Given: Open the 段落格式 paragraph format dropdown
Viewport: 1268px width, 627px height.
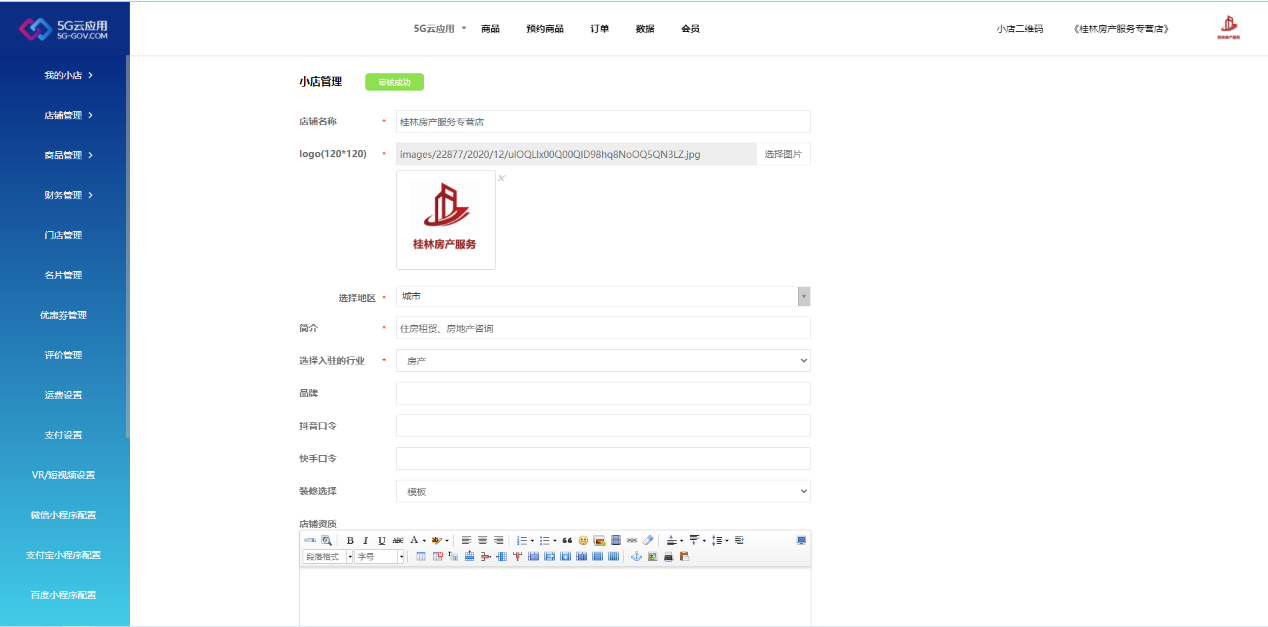Looking at the screenshot, I should [327, 557].
